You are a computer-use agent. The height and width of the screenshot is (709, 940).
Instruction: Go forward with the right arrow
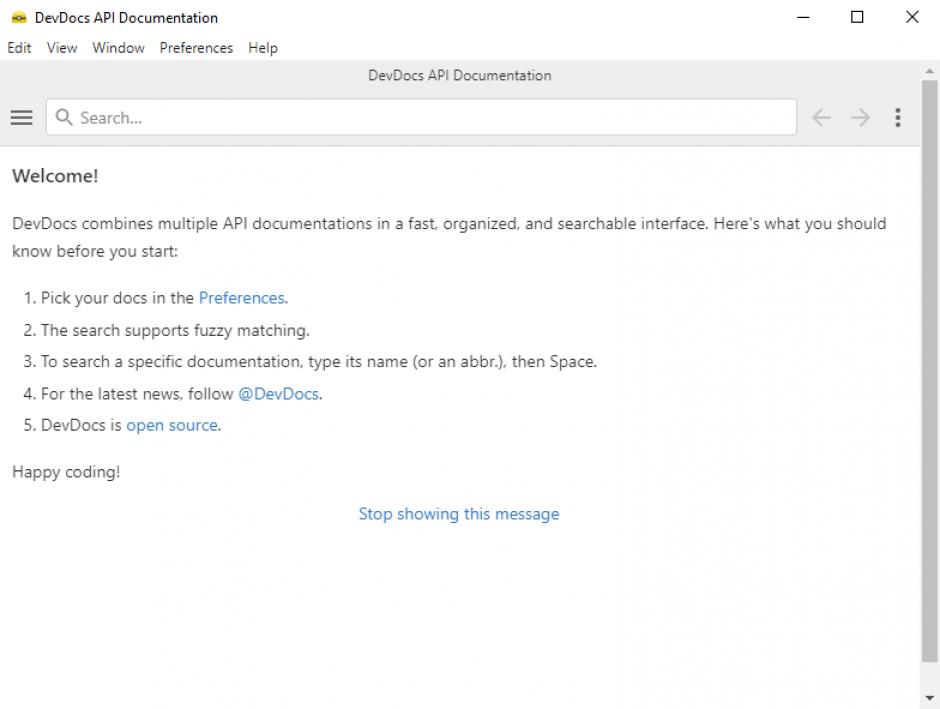[x=860, y=117]
